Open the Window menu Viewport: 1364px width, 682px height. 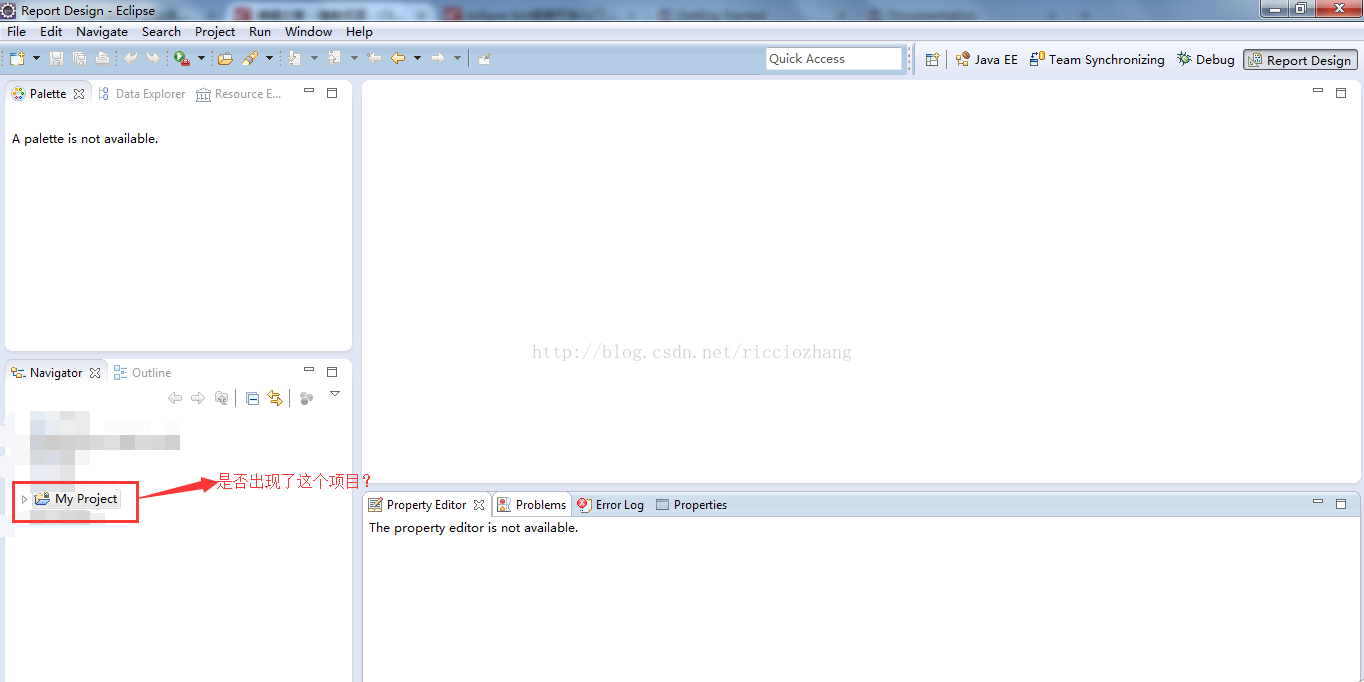coord(308,32)
